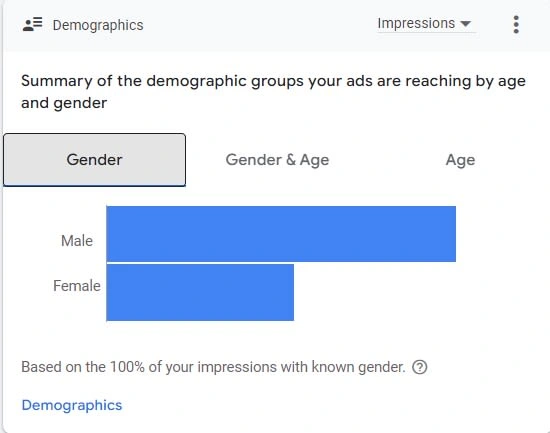This screenshot has width=550, height=433.
Task: Switch to the Age tab
Action: click(460, 160)
